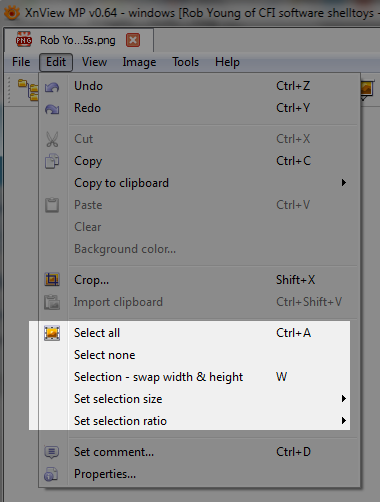Click the Crop tool icon
The width and height of the screenshot is (380, 502).
(x=52, y=279)
